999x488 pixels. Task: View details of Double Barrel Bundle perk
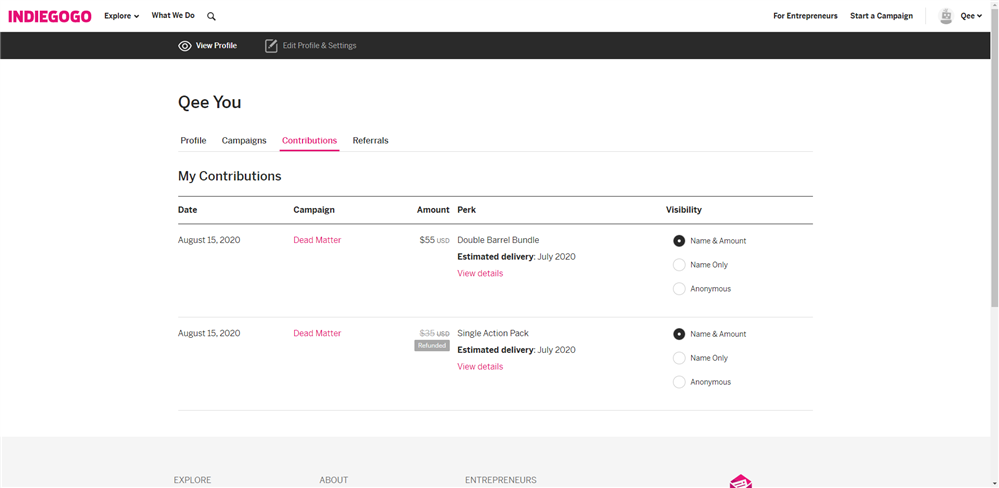480,273
